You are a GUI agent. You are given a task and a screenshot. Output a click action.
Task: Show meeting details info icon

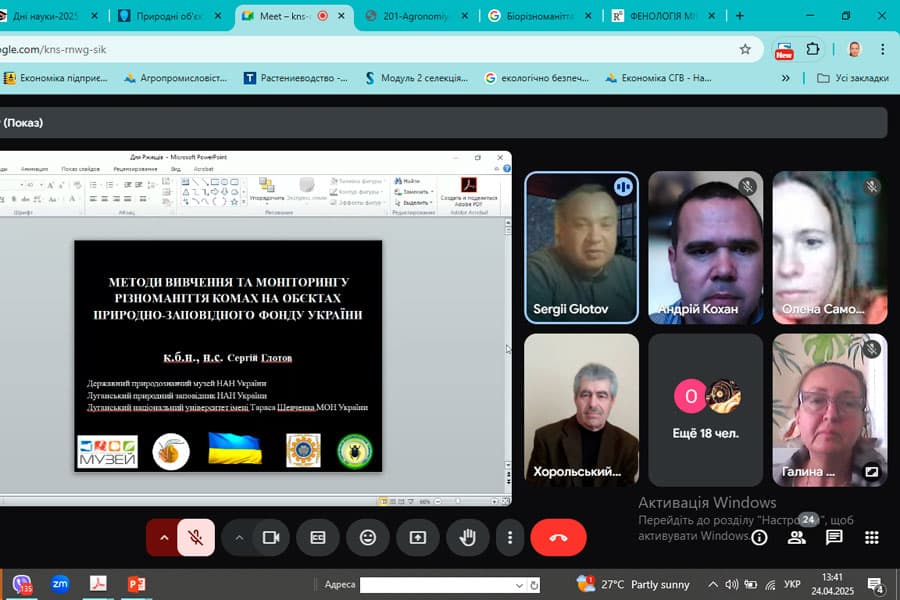[760, 537]
